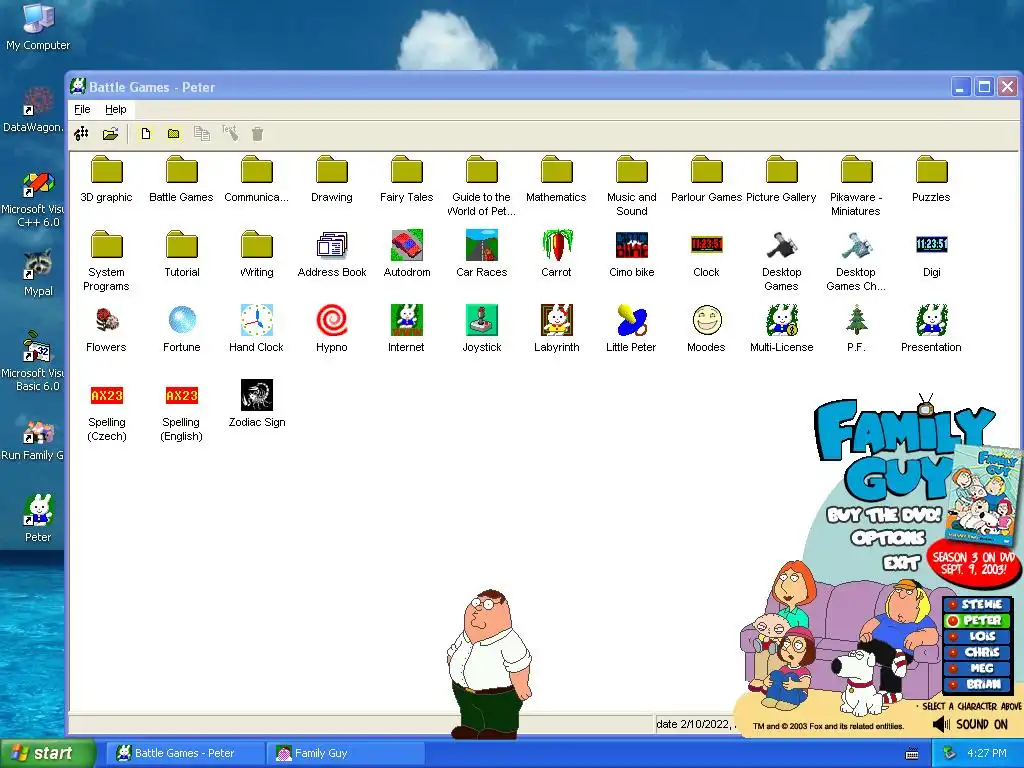Click the tree structure toolbar icon

coord(82,134)
